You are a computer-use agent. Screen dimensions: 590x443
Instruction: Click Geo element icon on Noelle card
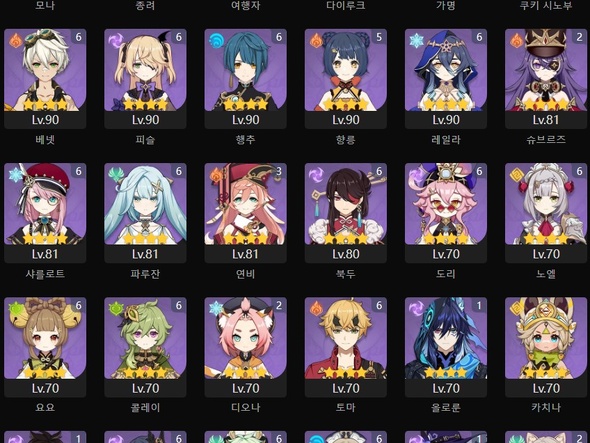[516, 175]
